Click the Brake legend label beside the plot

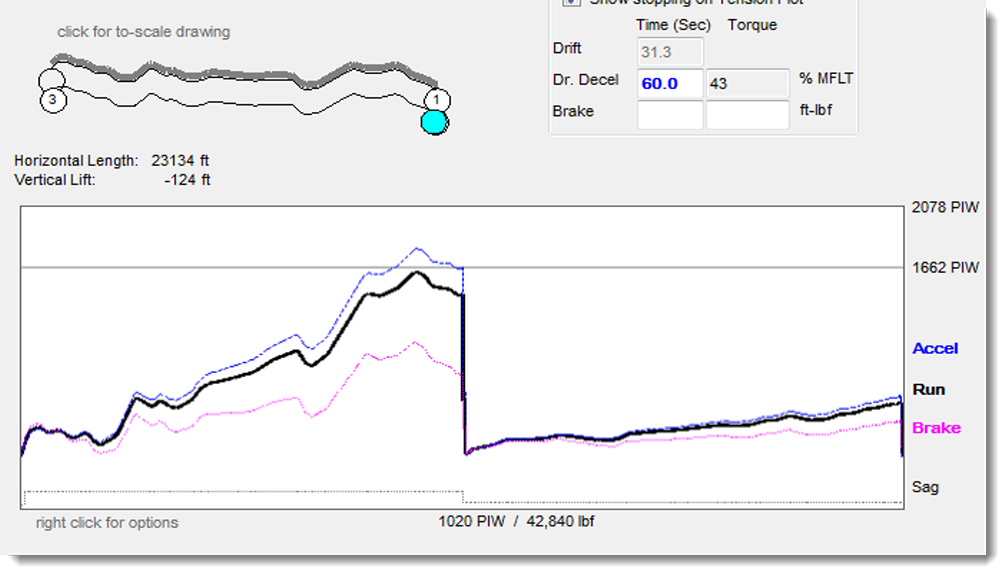[936, 428]
